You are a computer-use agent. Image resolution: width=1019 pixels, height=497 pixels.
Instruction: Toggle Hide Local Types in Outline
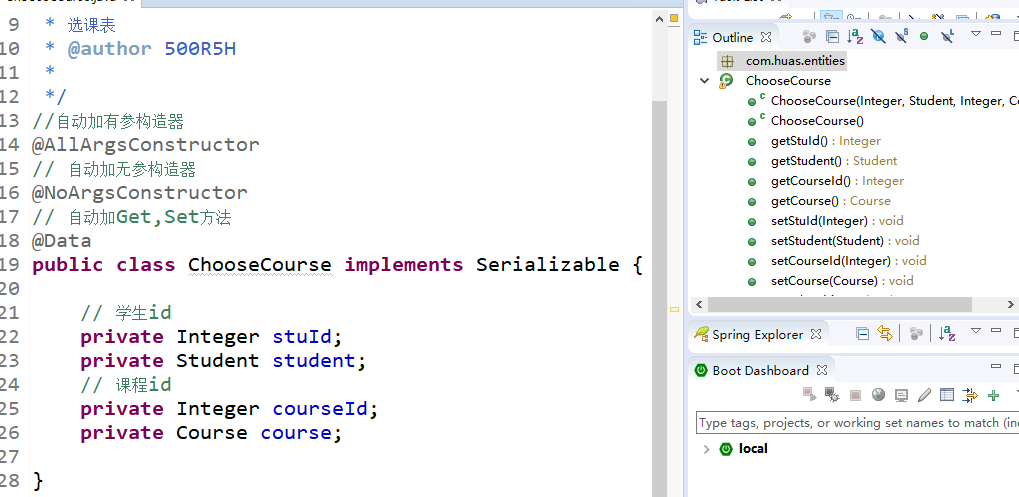[947, 37]
